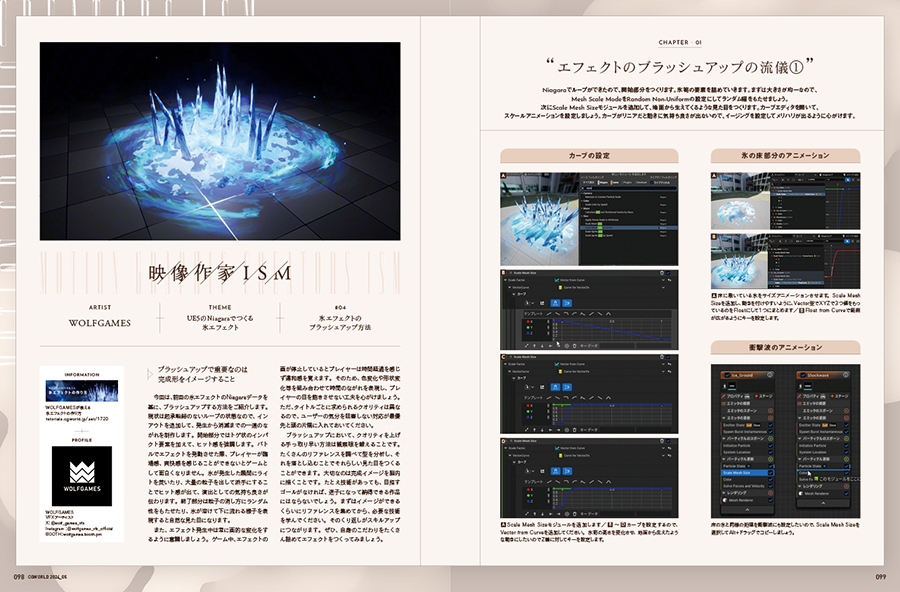Click WOLFGAMES profile logo thumbnail

pos(82,476)
